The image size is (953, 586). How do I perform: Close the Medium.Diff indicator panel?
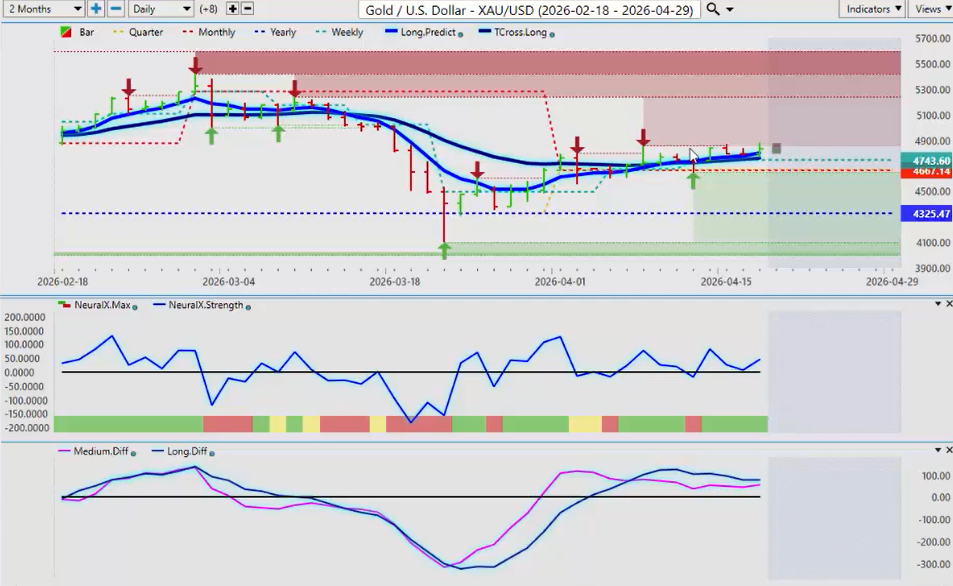coord(947,451)
